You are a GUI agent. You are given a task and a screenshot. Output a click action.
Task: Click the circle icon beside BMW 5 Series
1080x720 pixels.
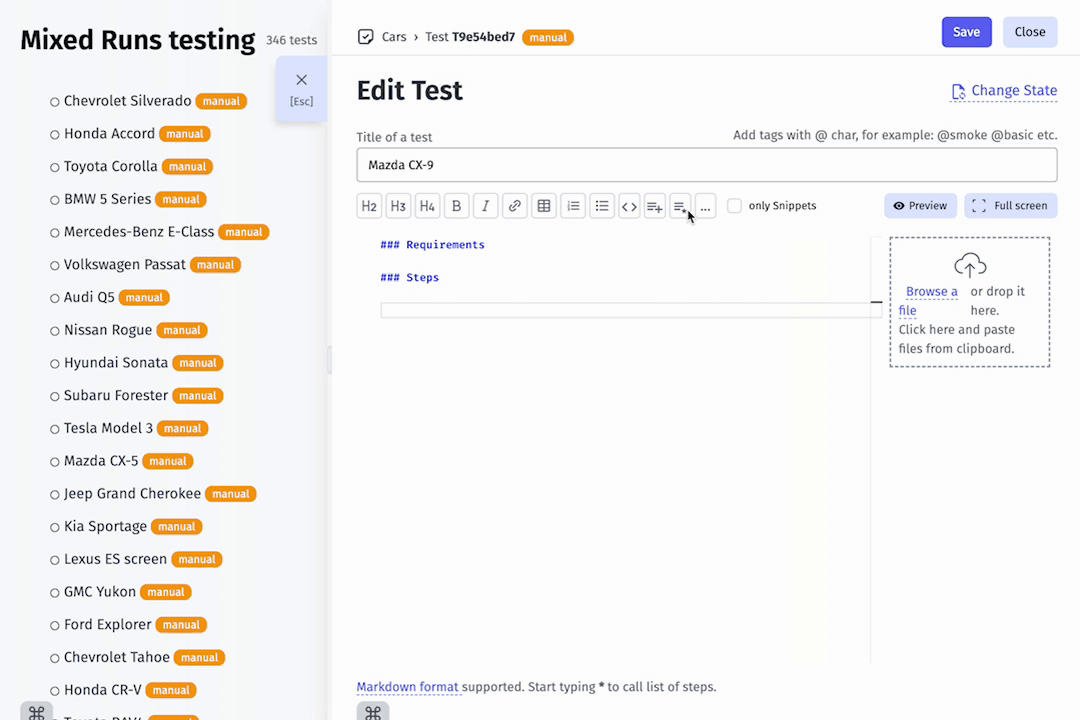[54, 200]
